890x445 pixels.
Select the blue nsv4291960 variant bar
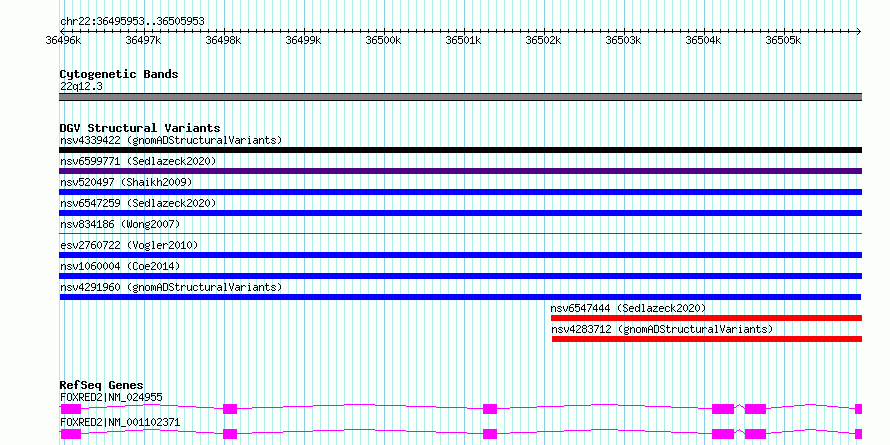[x=460, y=297]
